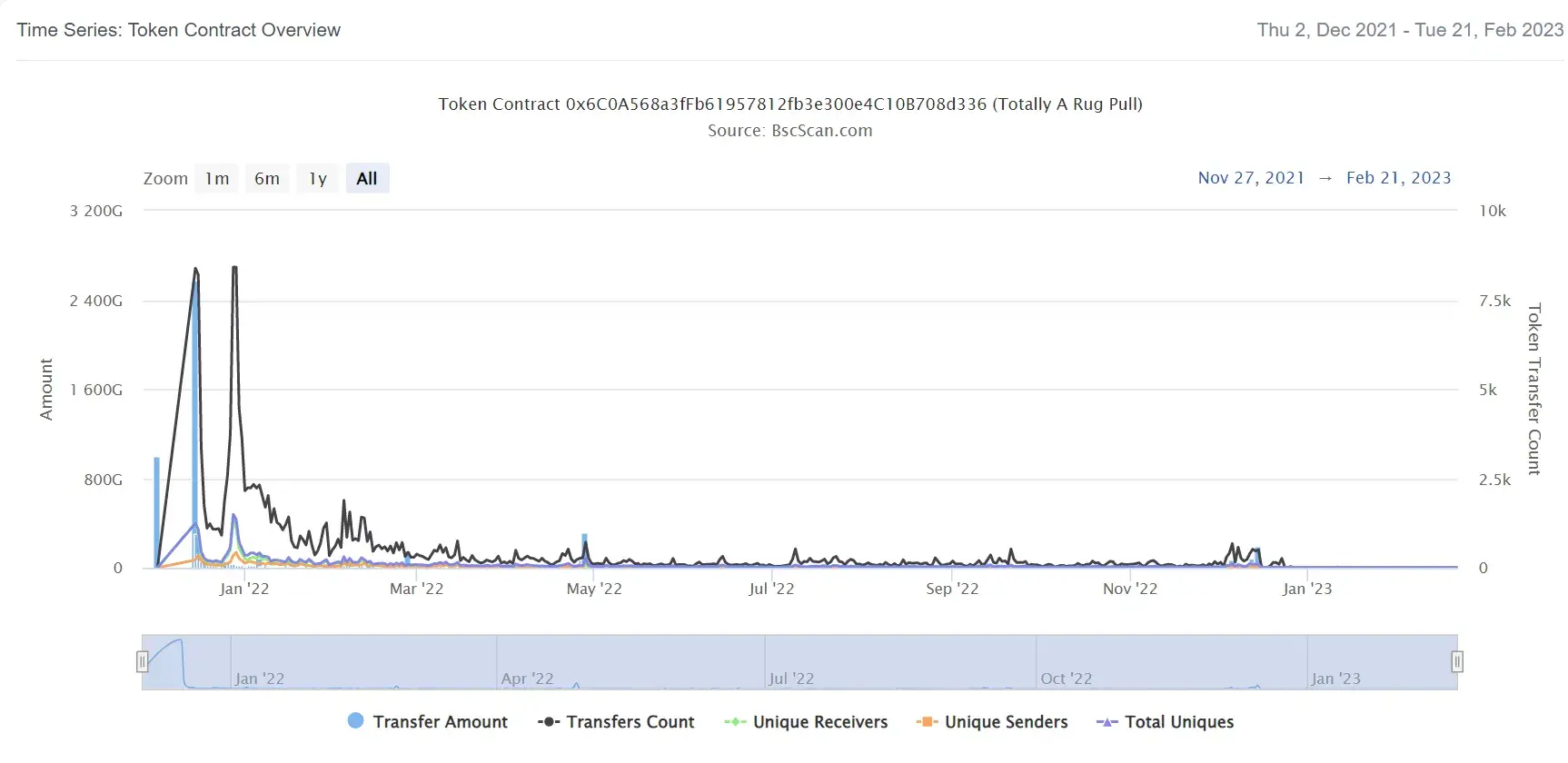The width and height of the screenshot is (1568, 763).
Task: Click the 5k transfer count axis label
Action: click(x=1488, y=390)
